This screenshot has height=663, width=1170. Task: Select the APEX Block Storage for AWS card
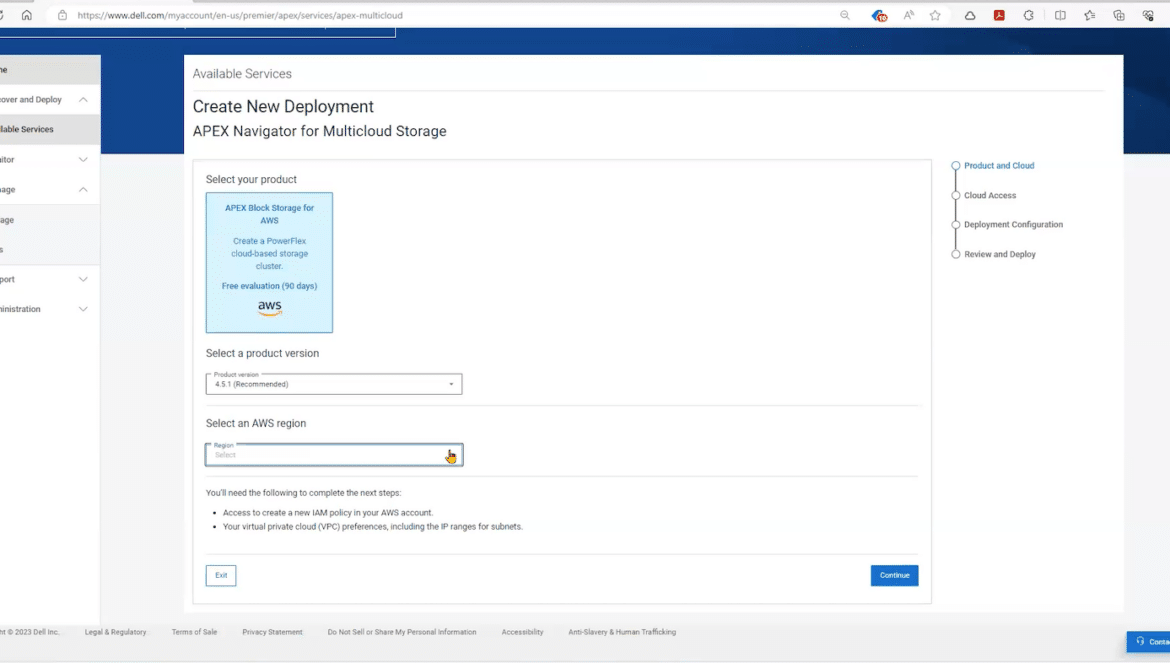(x=269, y=263)
